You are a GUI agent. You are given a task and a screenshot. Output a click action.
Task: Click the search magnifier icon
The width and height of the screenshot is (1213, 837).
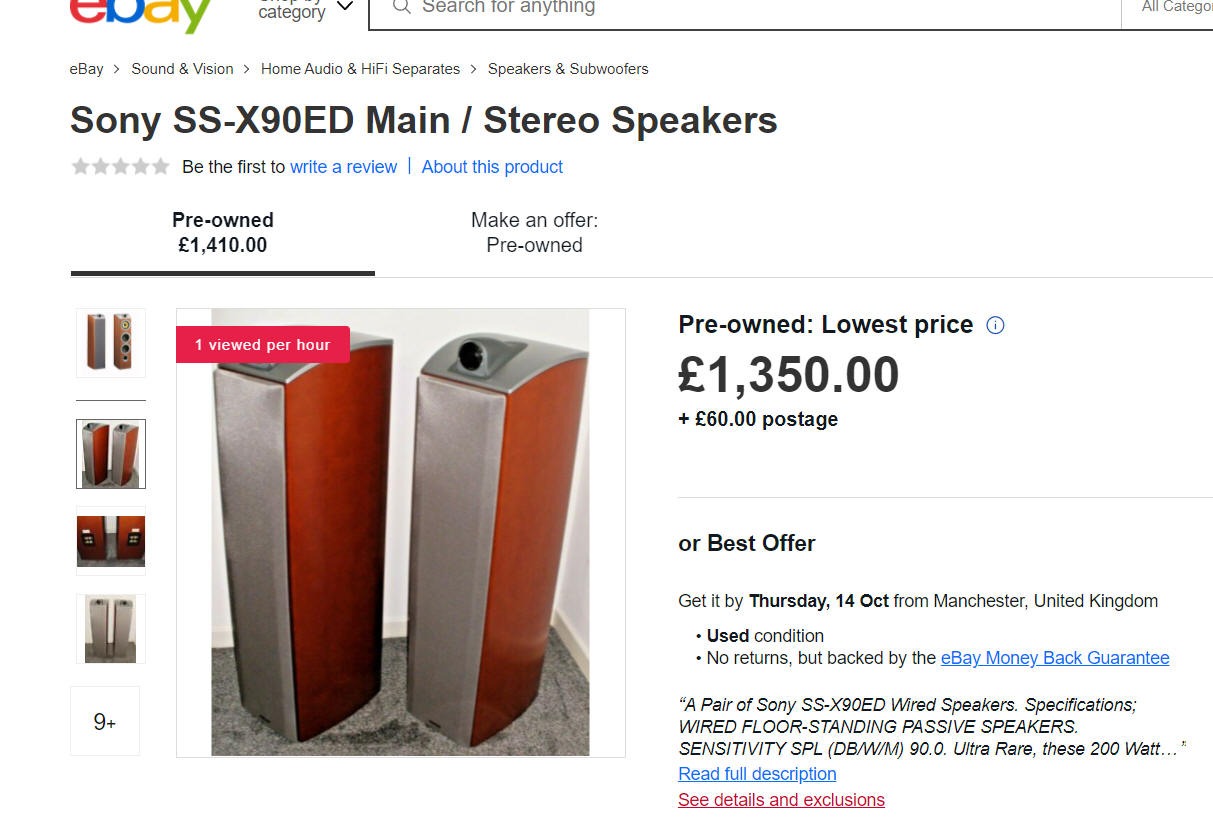pyautogui.click(x=401, y=8)
